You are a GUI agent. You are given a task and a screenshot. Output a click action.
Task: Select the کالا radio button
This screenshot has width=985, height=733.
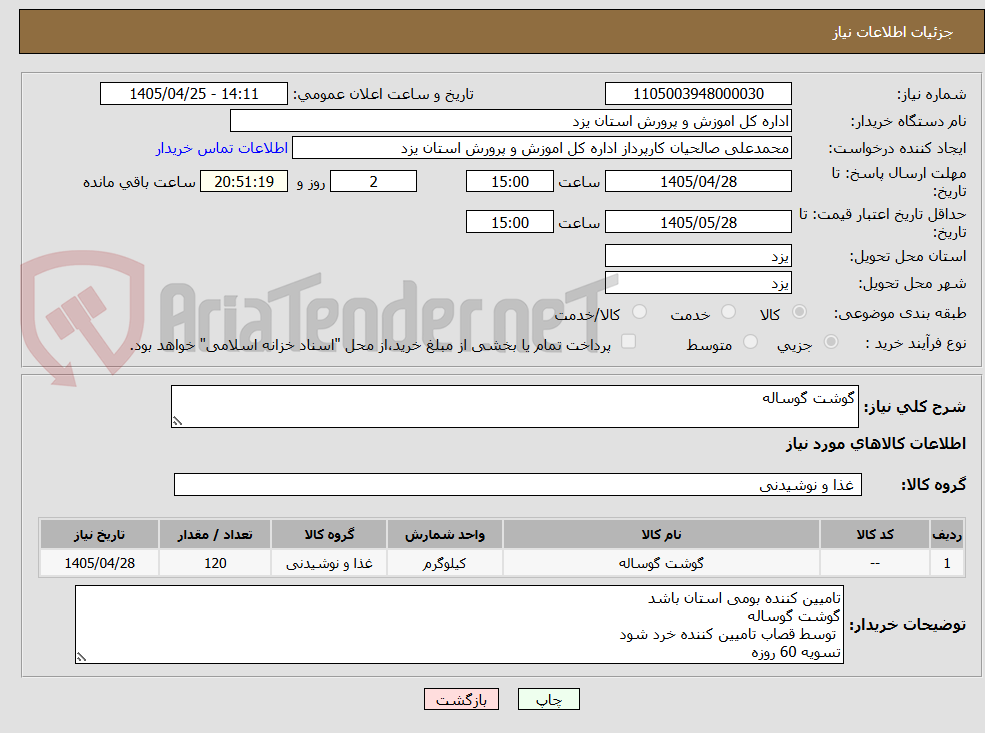click(799, 312)
